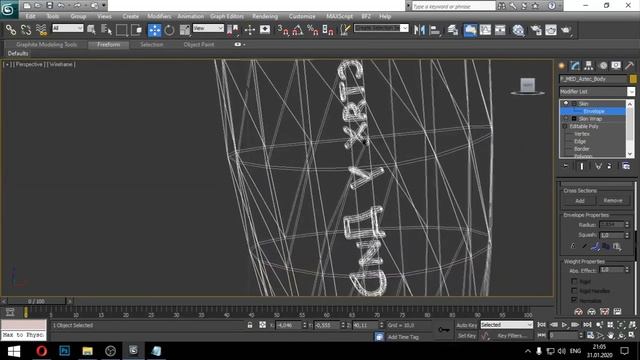Open the Material Editor icon

pos(518,30)
